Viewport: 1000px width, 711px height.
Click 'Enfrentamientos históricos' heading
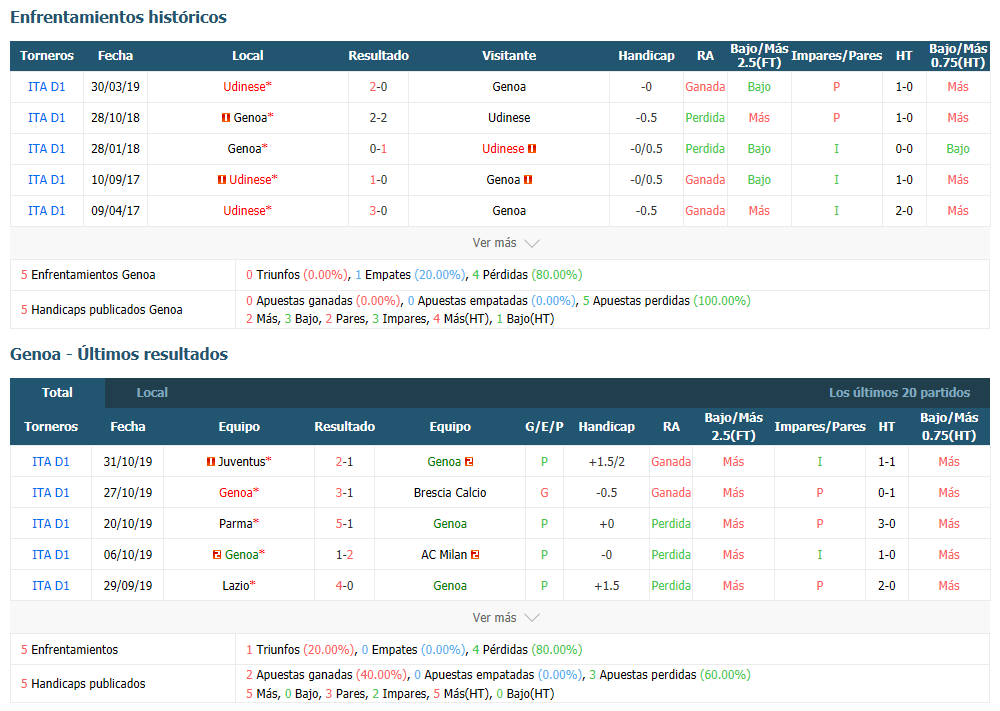point(119,17)
